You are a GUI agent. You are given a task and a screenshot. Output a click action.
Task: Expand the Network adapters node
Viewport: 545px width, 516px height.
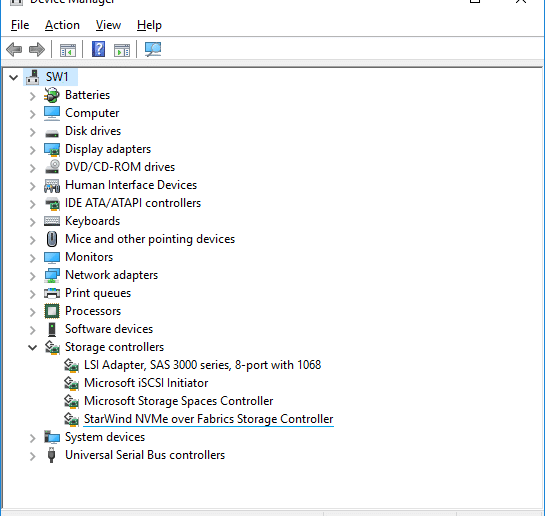(x=32, y=276)
